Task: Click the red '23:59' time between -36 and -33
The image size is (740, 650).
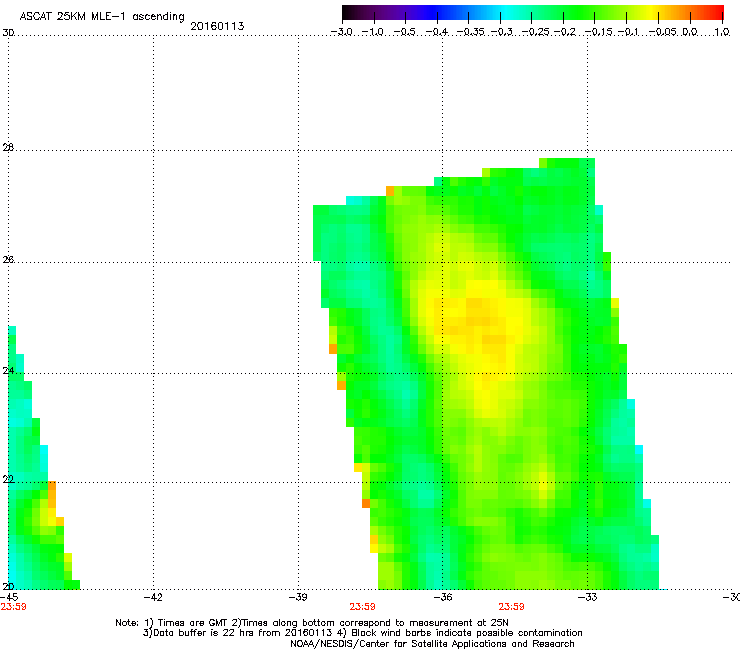Action: 512,607
